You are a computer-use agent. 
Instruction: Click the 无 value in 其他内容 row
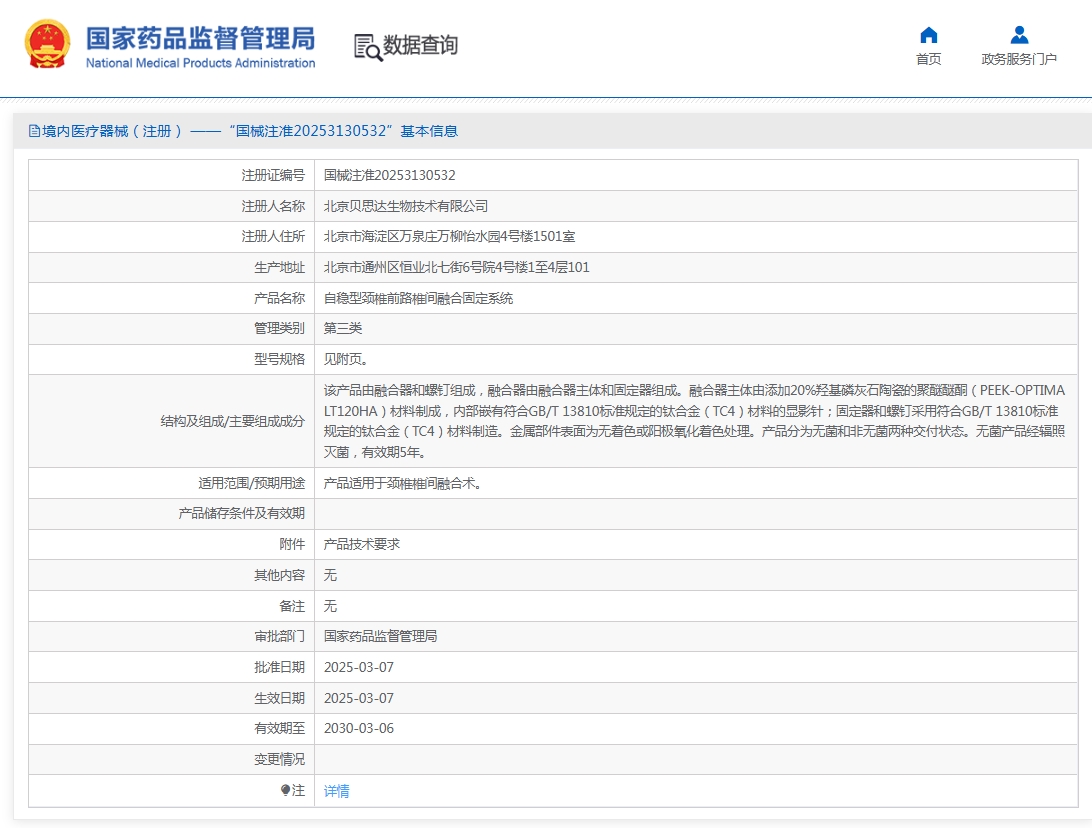[x=330, y=575]
